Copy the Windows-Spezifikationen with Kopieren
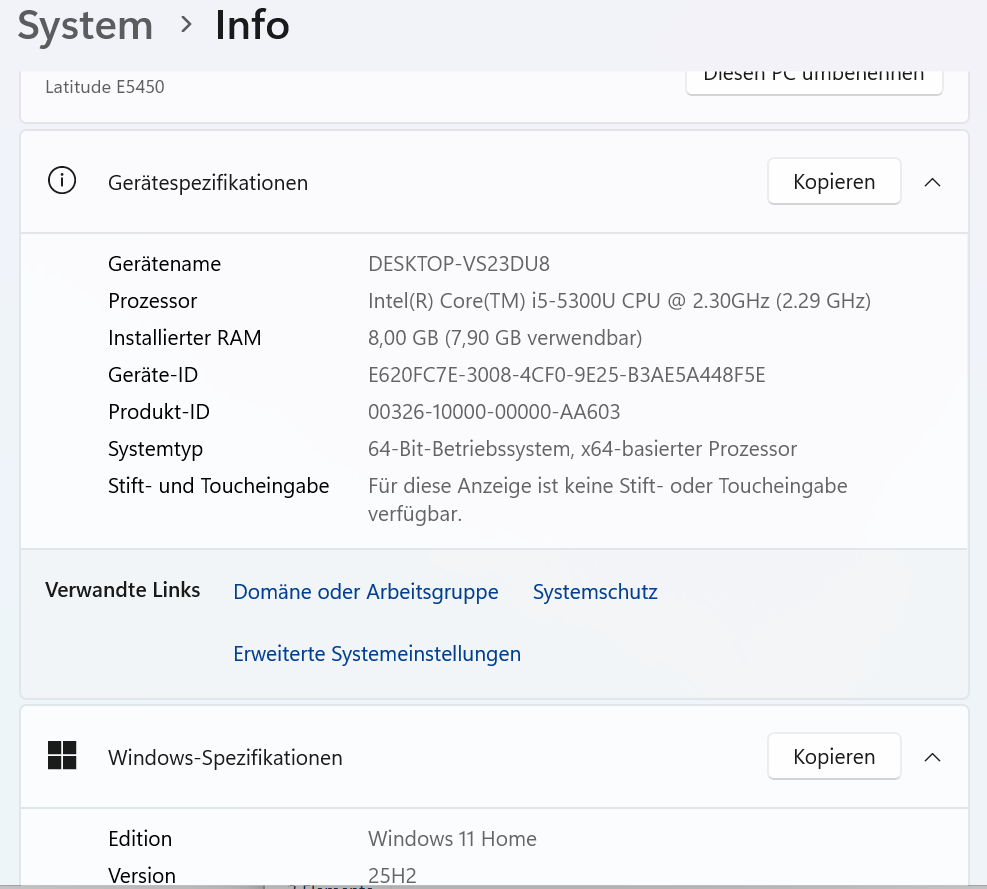 [834, 756]
